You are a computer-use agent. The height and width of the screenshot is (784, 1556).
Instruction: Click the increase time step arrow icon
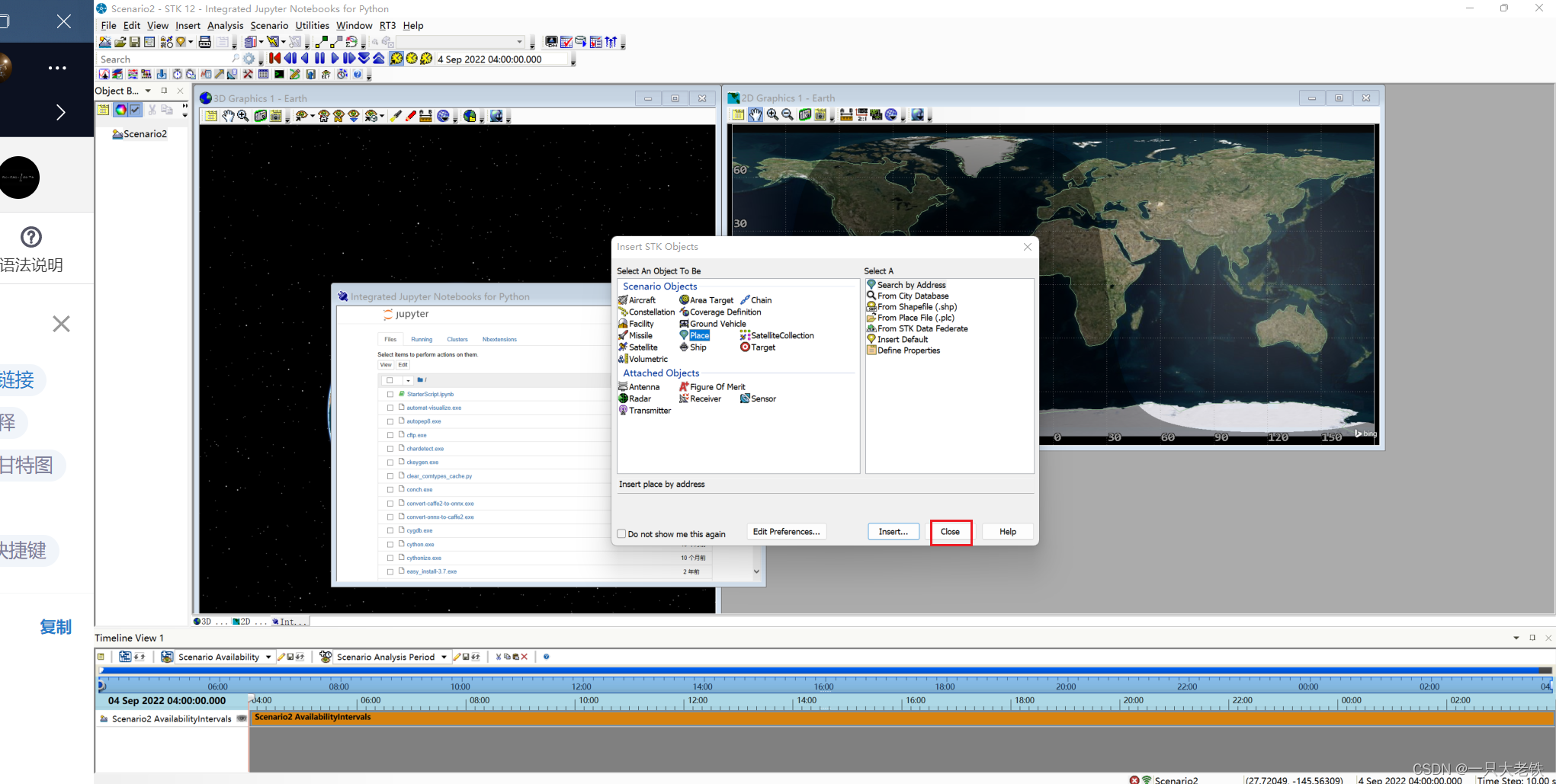click(378, 59)
